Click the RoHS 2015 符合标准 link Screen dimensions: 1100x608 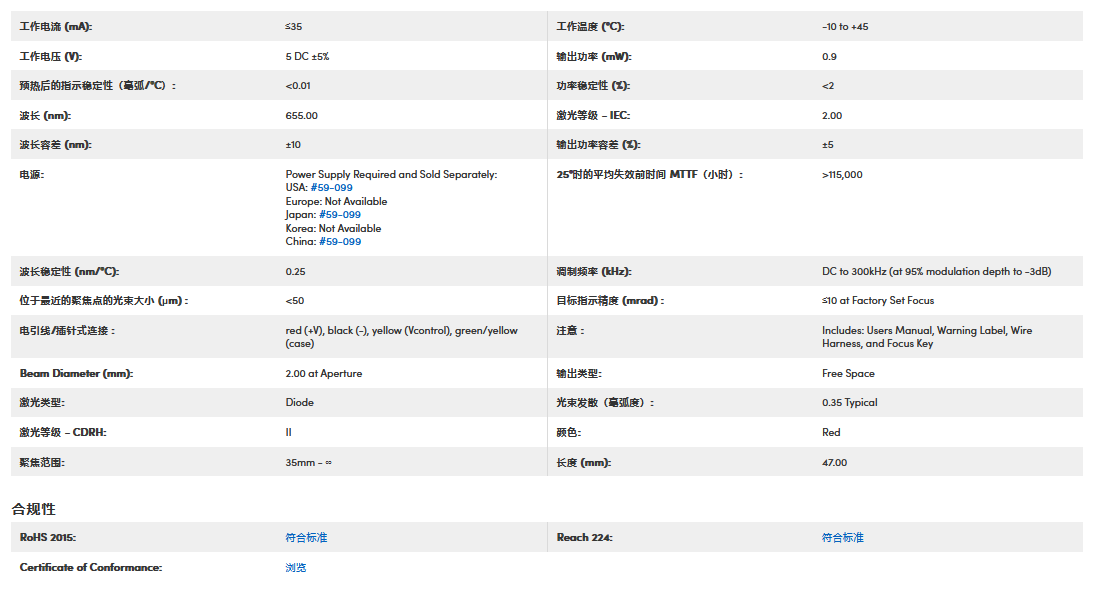[x=306, y=538]
